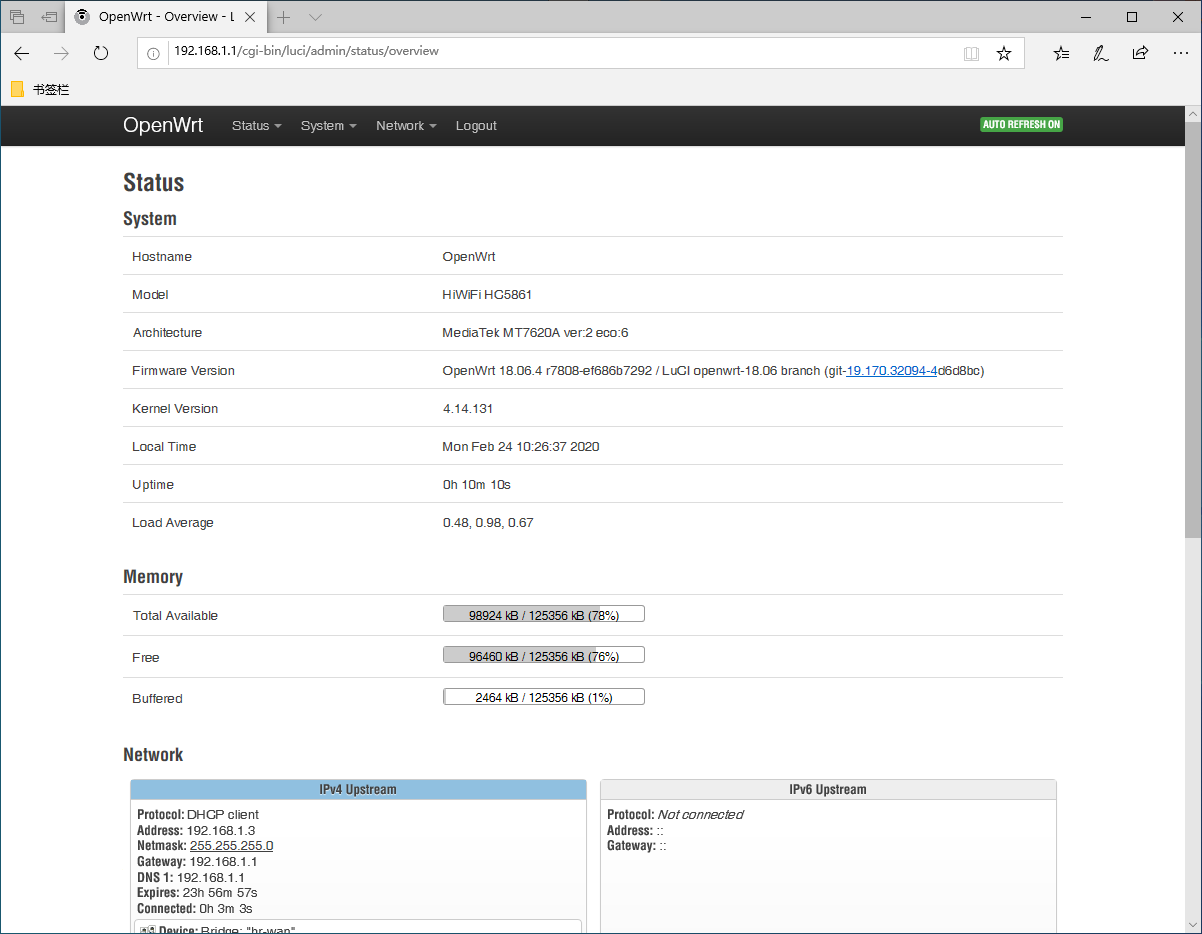Open the browser Settings and more menu
This screenshot has height=934, width=1202.
pos(1180,53)
